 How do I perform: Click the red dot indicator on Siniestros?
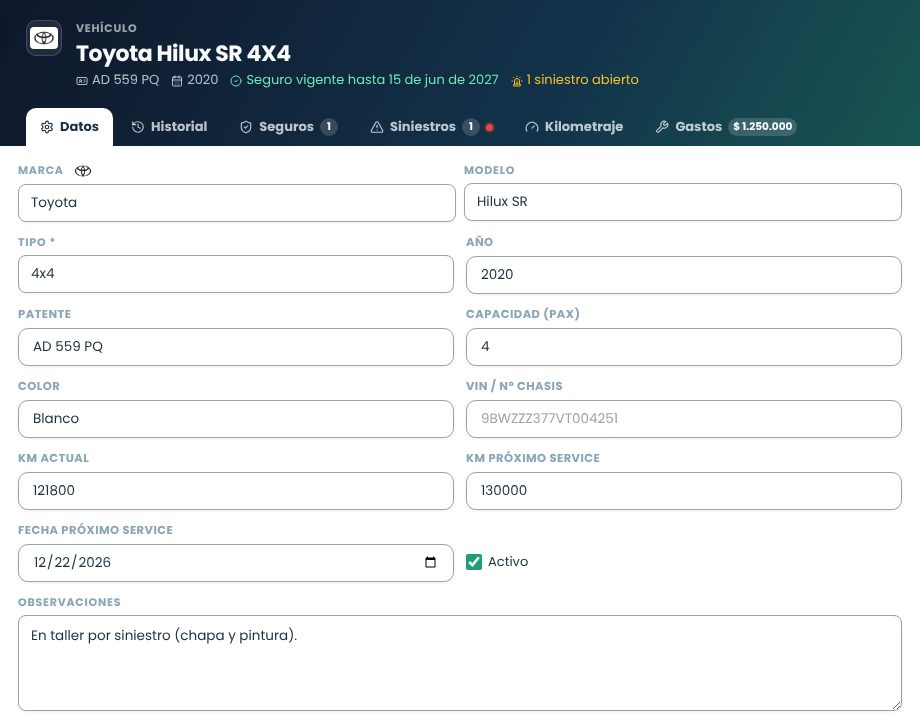coord(489,127)
